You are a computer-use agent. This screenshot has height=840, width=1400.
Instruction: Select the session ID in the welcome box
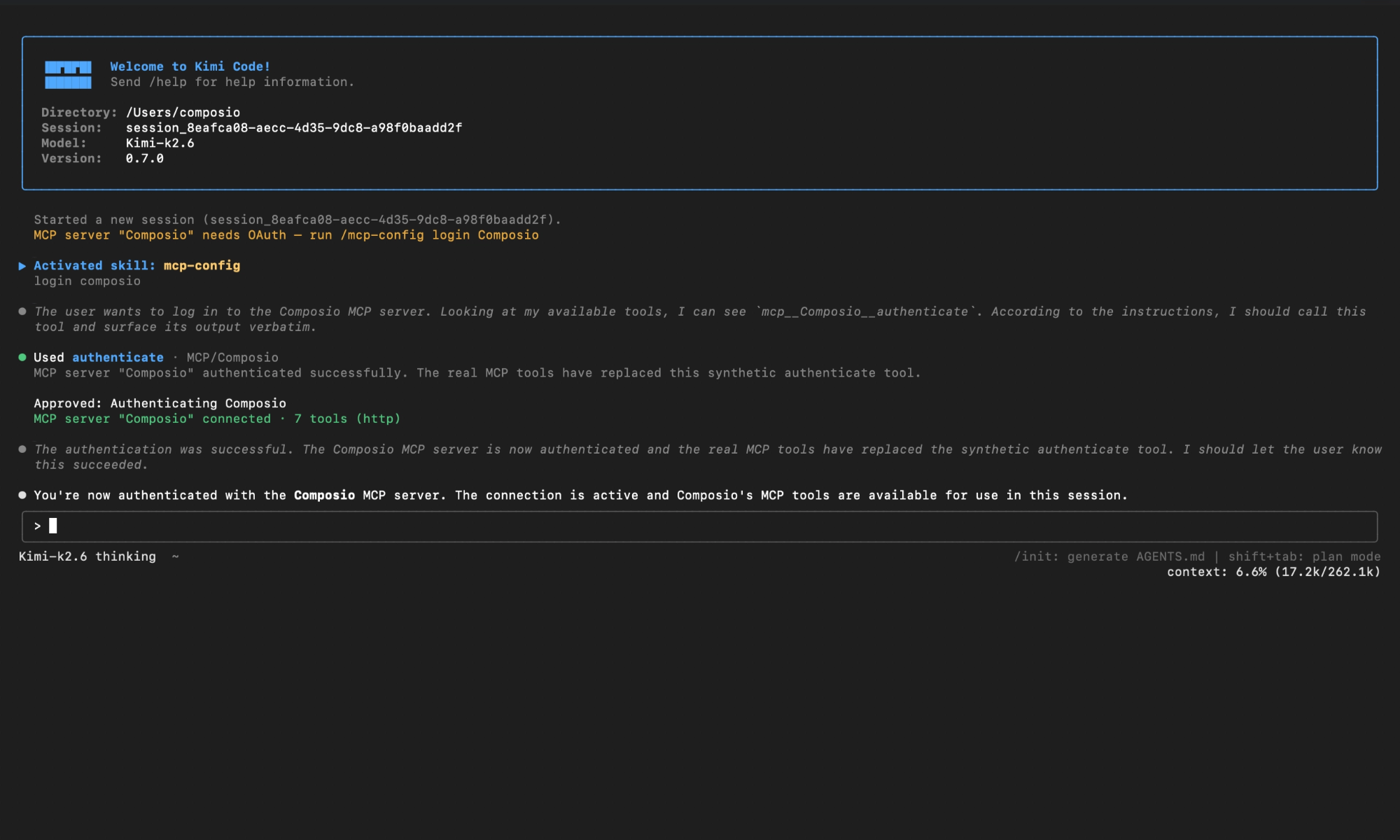click(294, 127)
